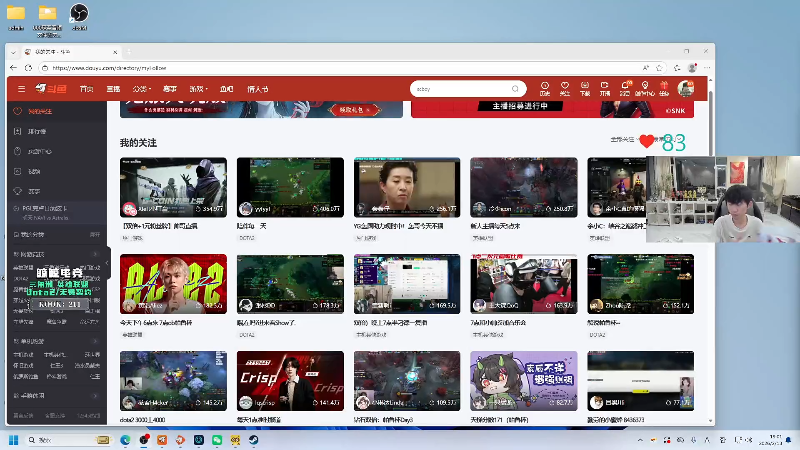Screen dimensions: 800x450
Task: Expand the 游戏 dropdown in the nav bar
Action: pyautogui.click(x=198, y=89)
